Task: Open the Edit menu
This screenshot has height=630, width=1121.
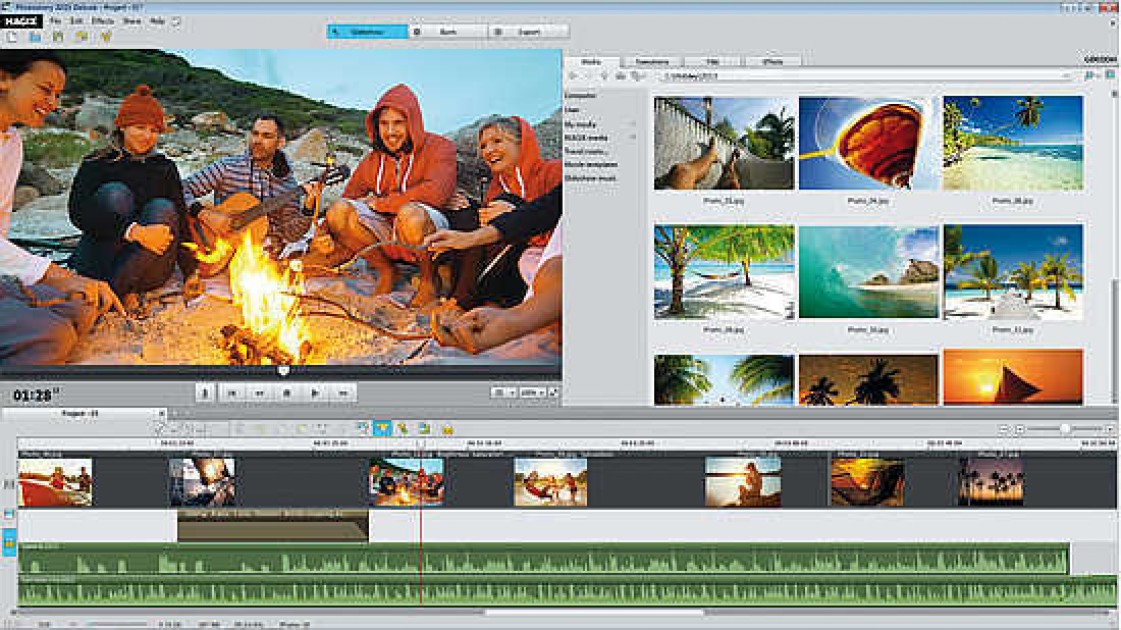Action: [x=76, y=21]
